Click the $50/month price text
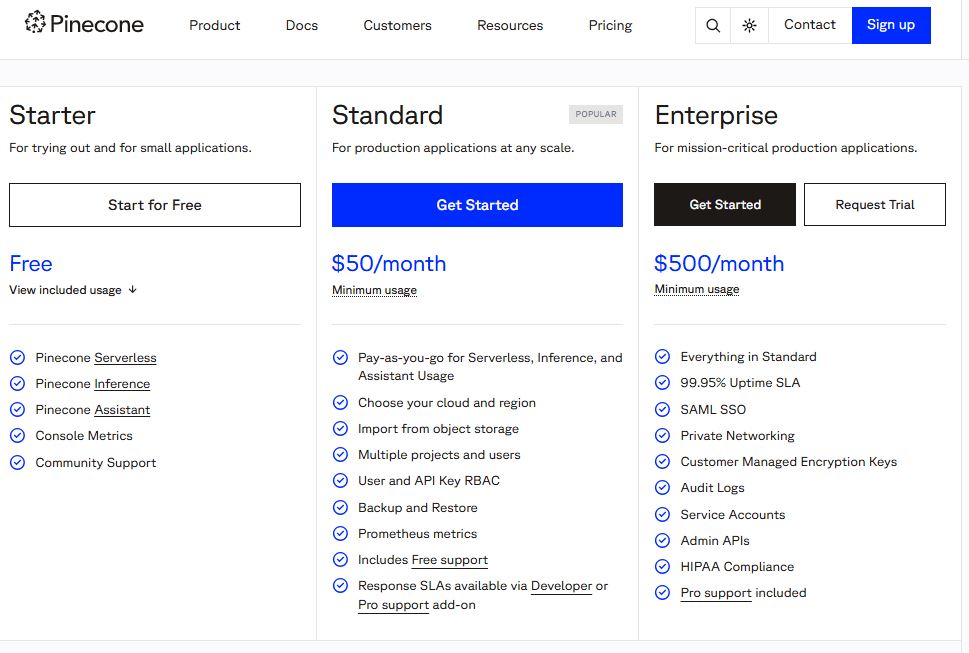Image resolution: width=969 pixels, height=653 pixels. pos(389,264)
